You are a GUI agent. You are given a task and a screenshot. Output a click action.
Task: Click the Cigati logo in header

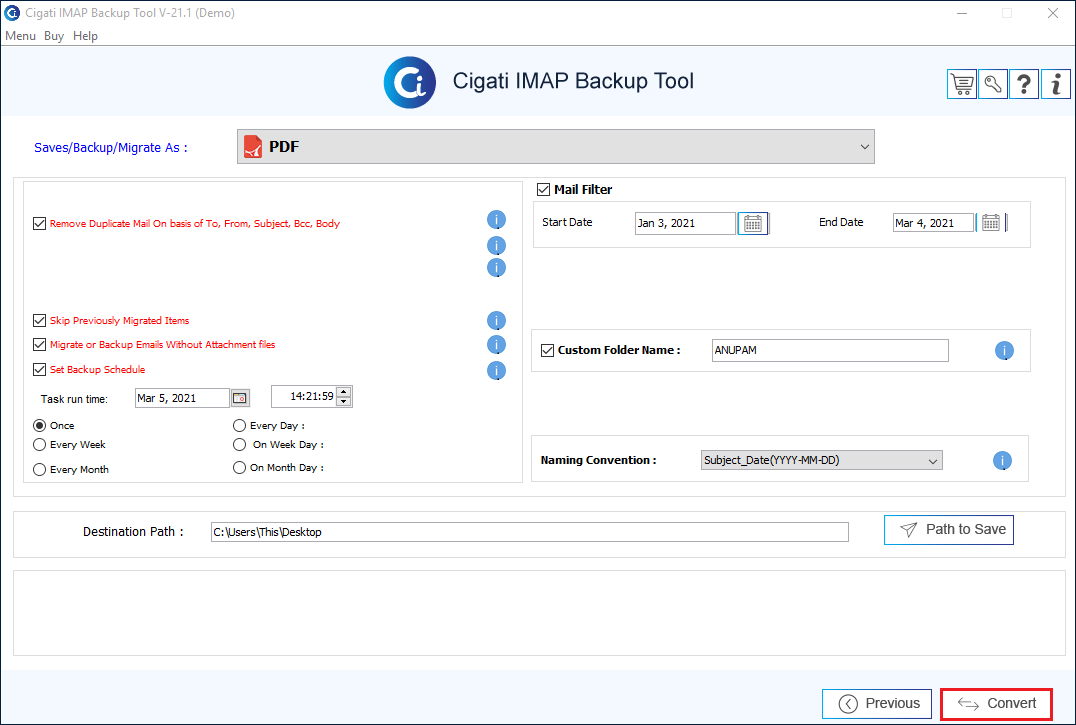(x=410, y=82)
